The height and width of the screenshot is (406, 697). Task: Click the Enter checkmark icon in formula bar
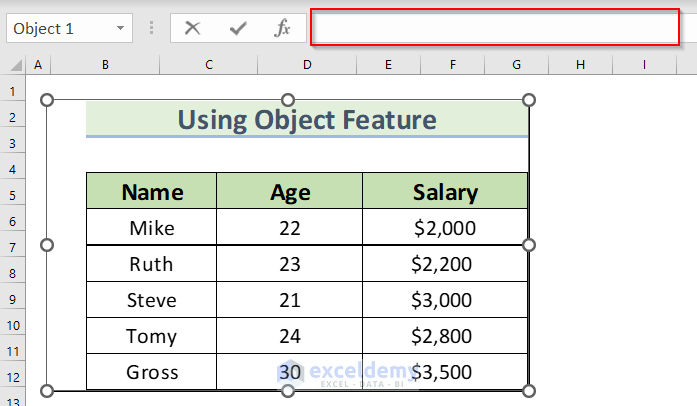pos(238,29)
